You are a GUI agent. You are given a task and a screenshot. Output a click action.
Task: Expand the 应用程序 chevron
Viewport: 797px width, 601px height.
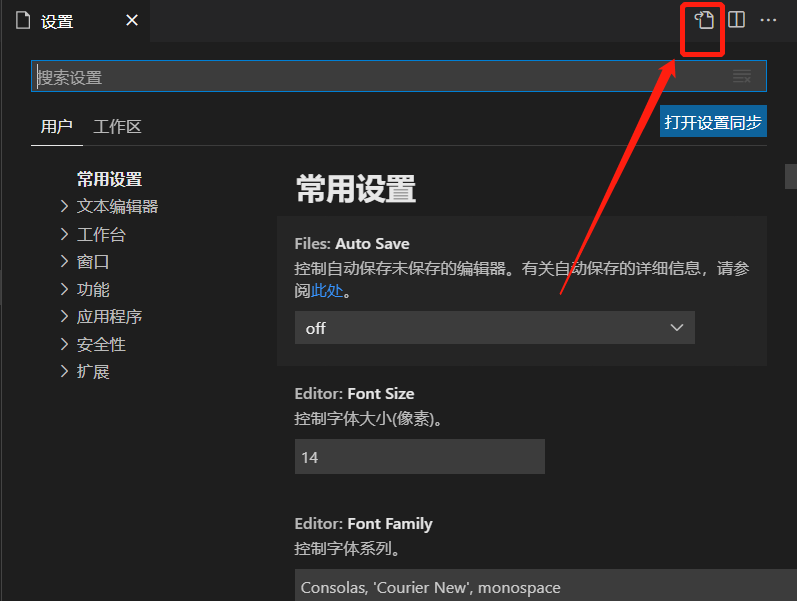pos(64,316)
